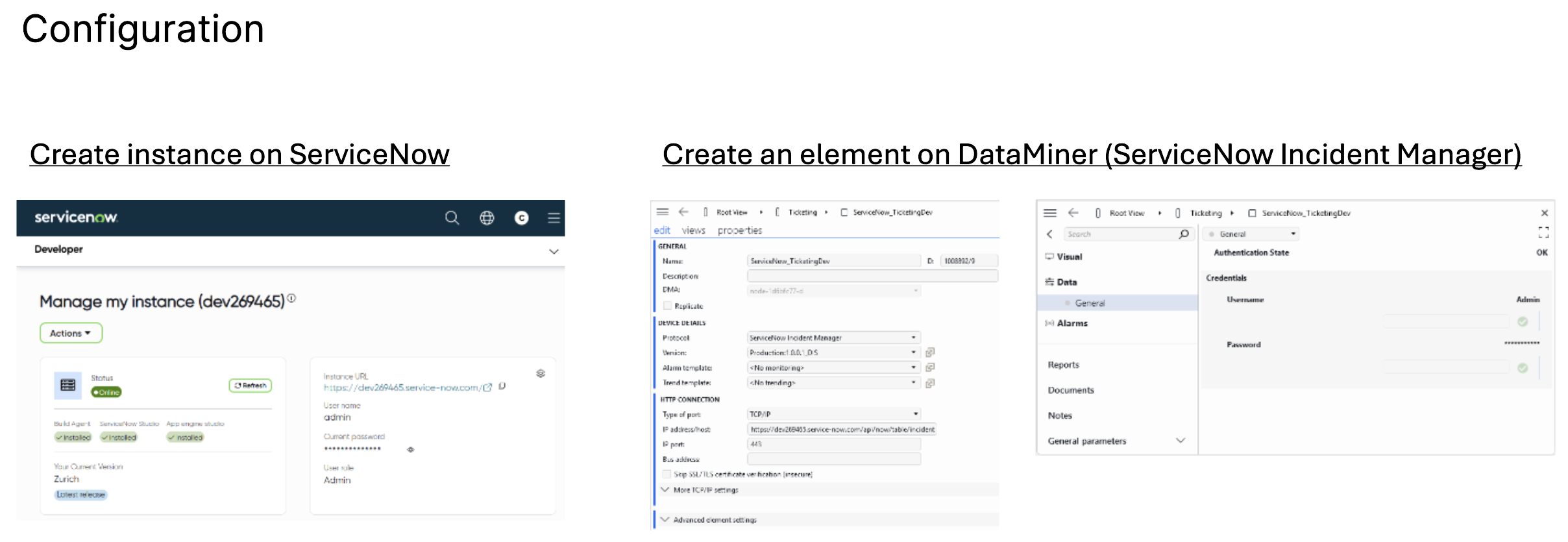This screenshot has height=542, width=1568.
Task: Click Root View breadcrumb in the edit pane
Action: point(731,212)
